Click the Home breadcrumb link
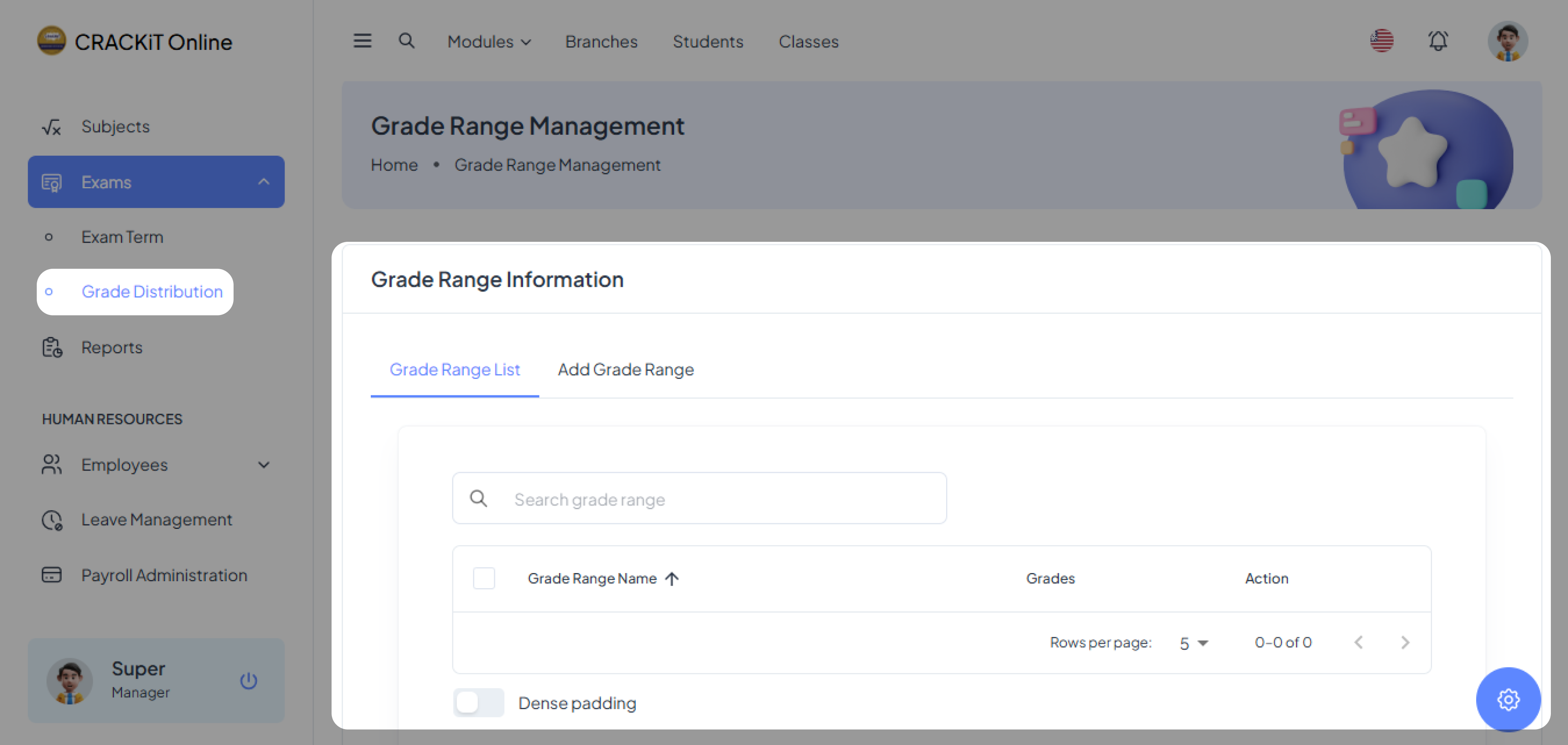 [394, 165]
